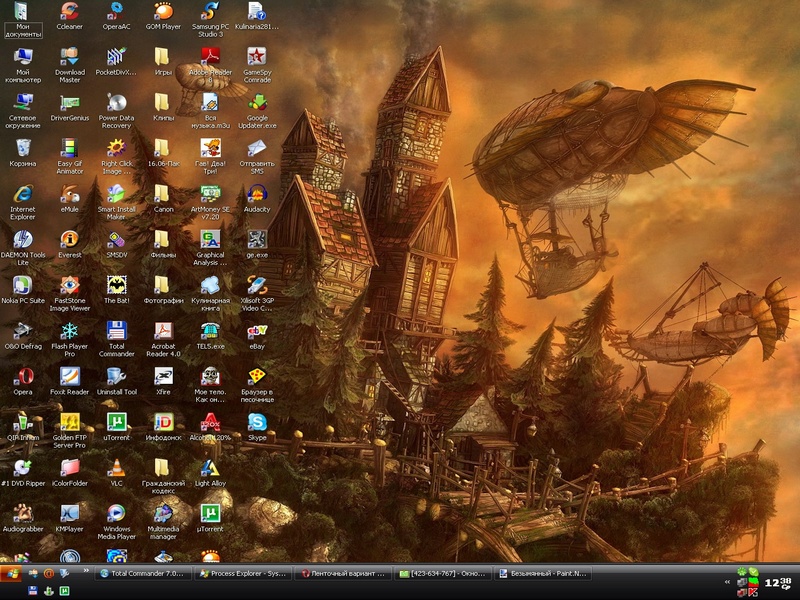Screen dimensions: 800x600
Task: Switch to Total Commander 7.0 taskbar button
Action: [x=143, y=573]
